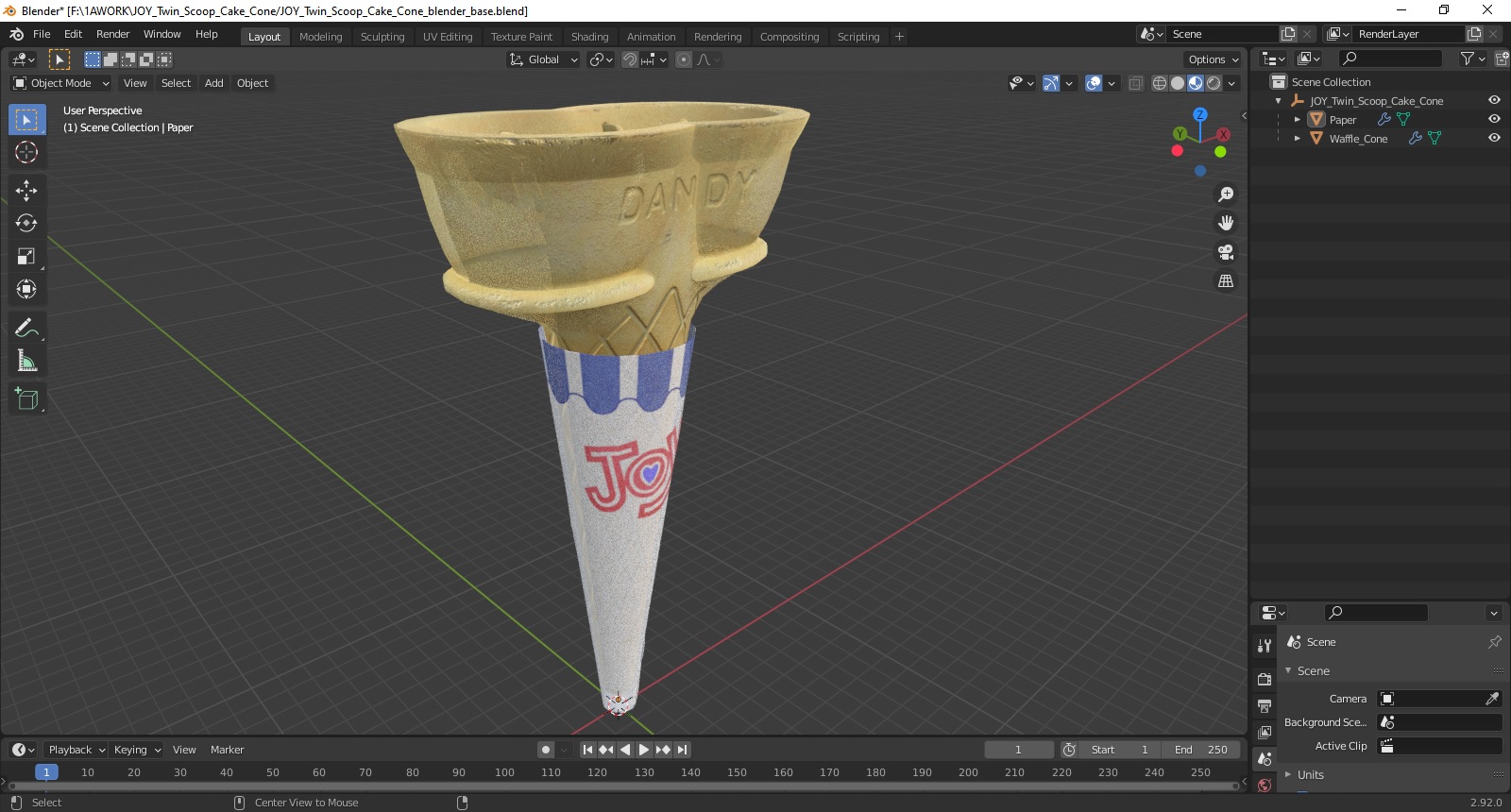
Task: Switch orthographic/perspective grid icon
Action: tap(1226, 281)
